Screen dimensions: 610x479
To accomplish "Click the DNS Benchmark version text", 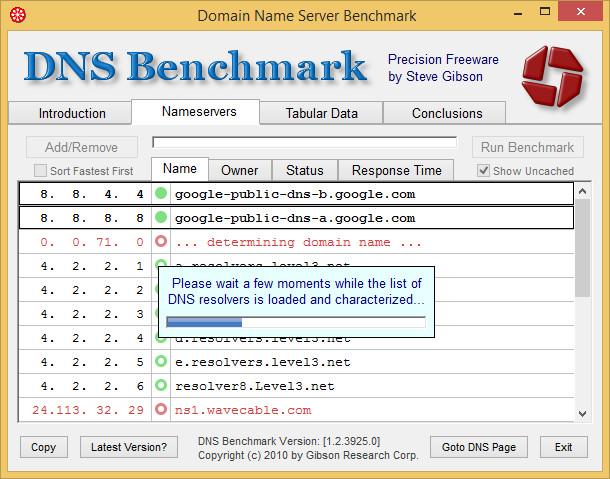I will pyautogui.click(x=289, y=441).
